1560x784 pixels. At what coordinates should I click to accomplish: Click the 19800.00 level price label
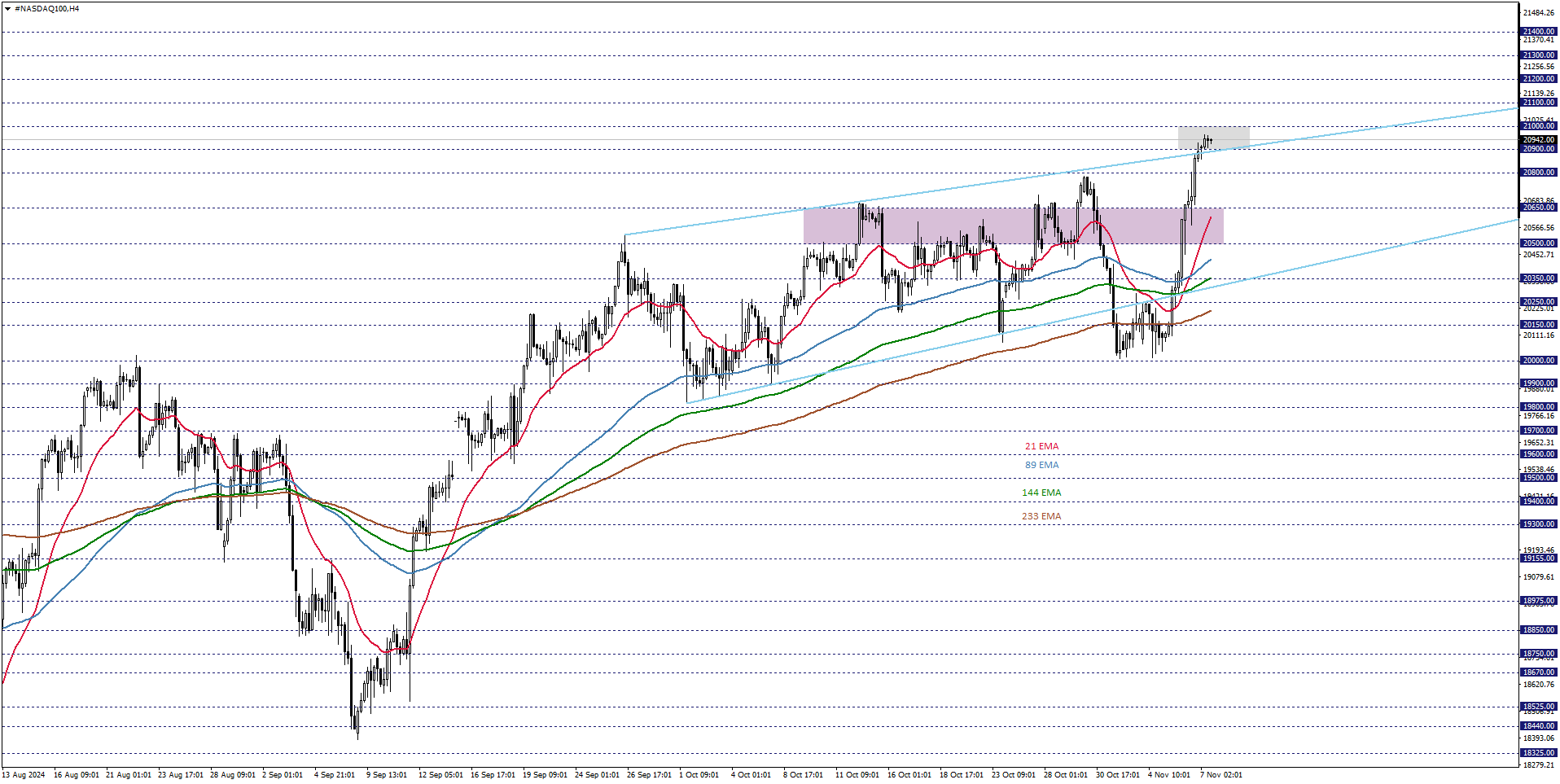[x=1539, y=407]
